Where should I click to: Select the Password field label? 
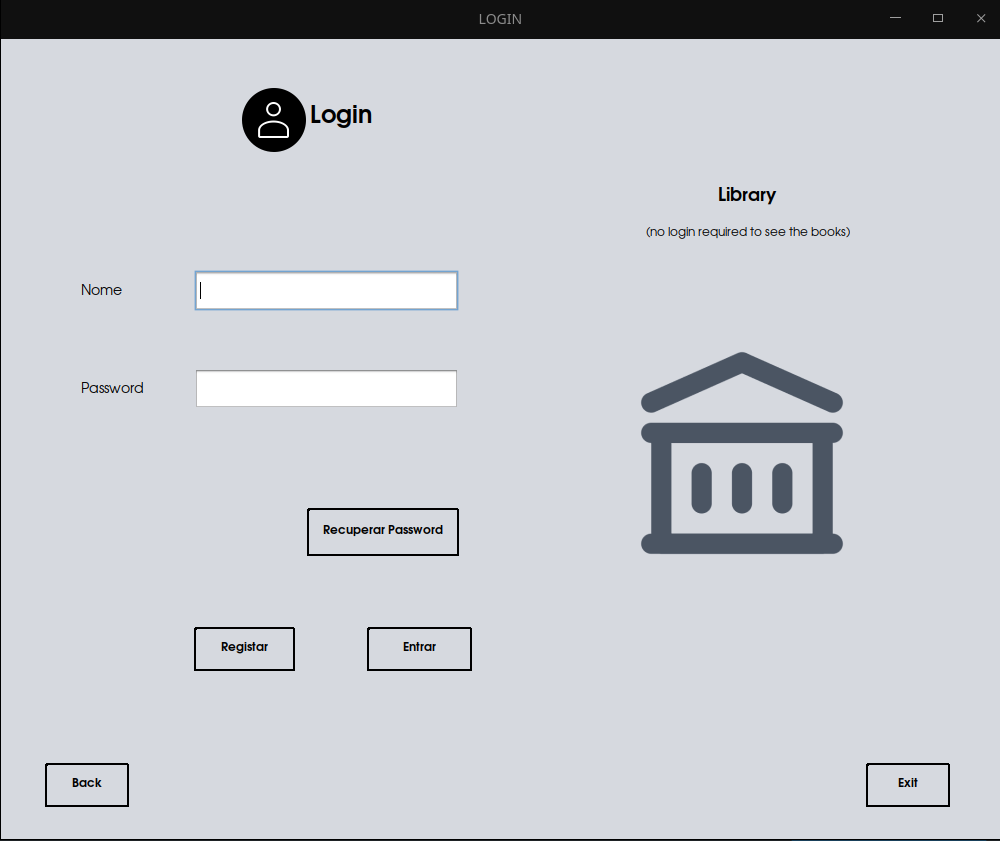point(112,388)
